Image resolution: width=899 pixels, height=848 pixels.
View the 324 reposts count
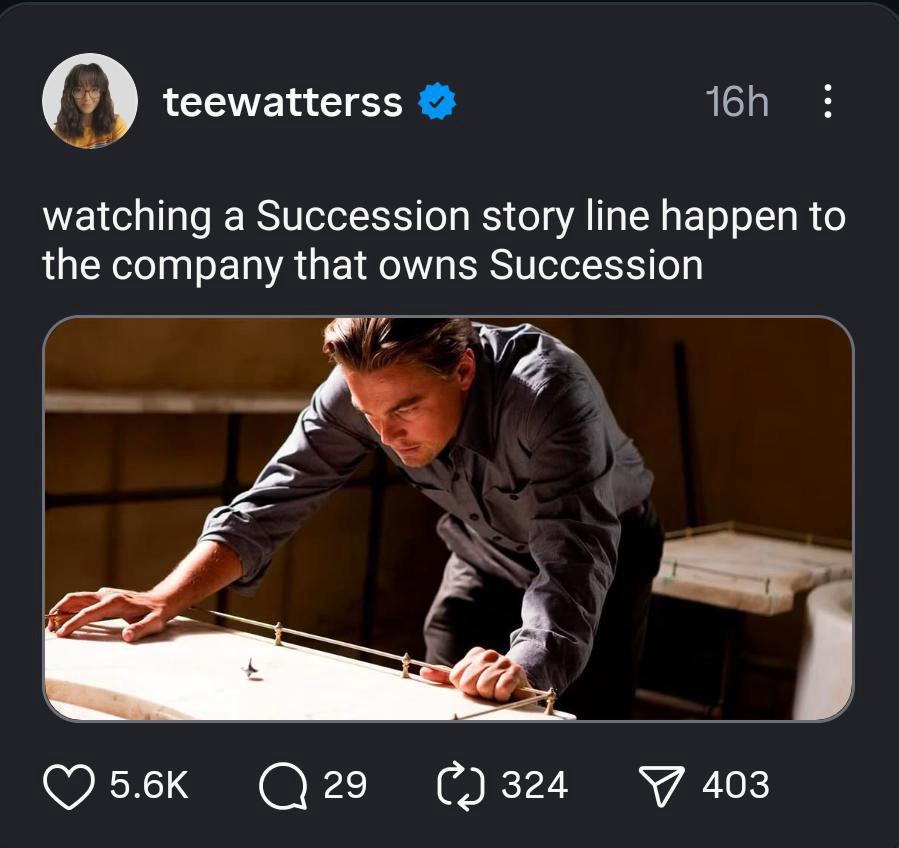click(x=534, y=785)
